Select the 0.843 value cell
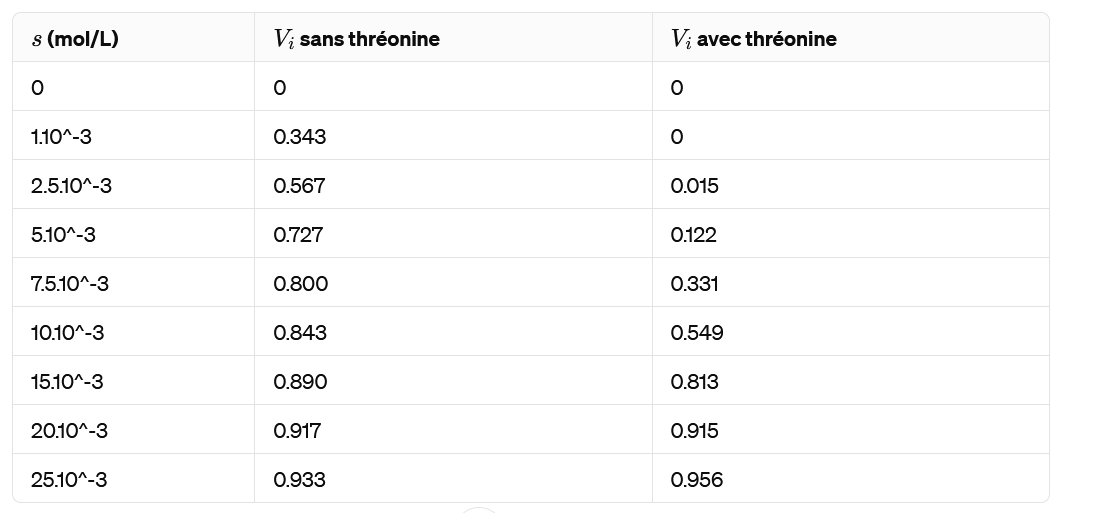 (300, 333)
